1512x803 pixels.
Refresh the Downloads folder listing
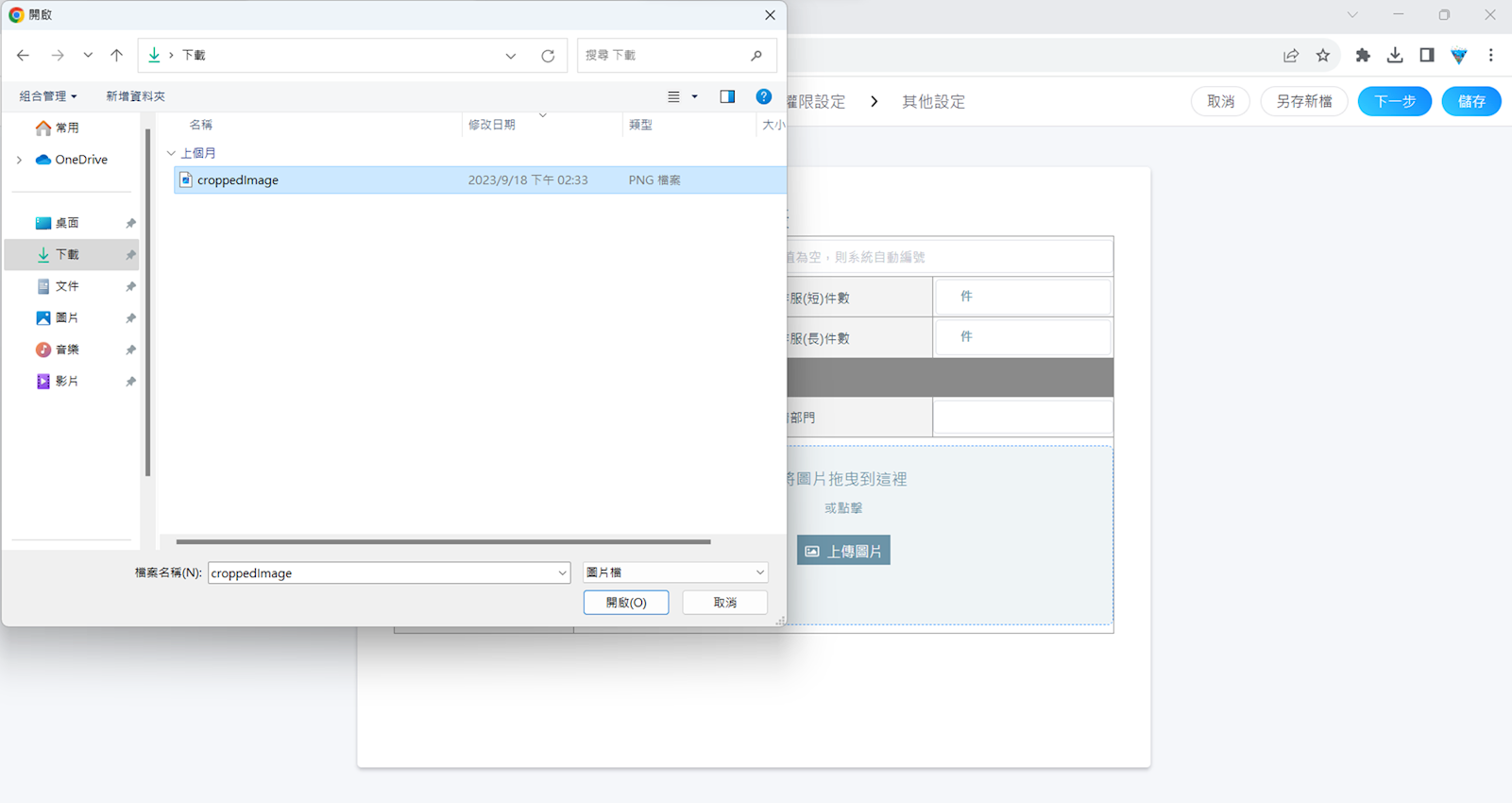point(548,56)
